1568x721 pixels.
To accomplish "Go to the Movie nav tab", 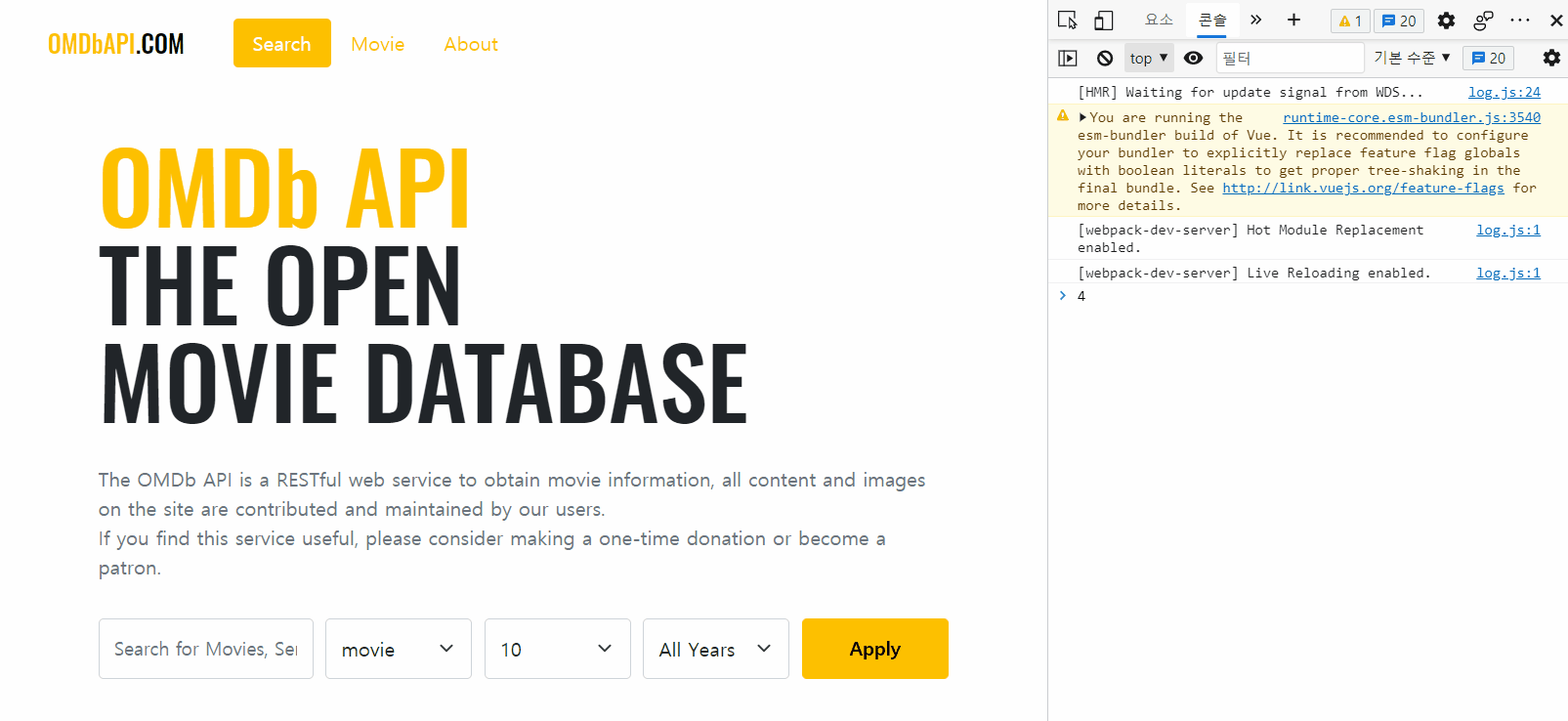I will pos(378,44).
